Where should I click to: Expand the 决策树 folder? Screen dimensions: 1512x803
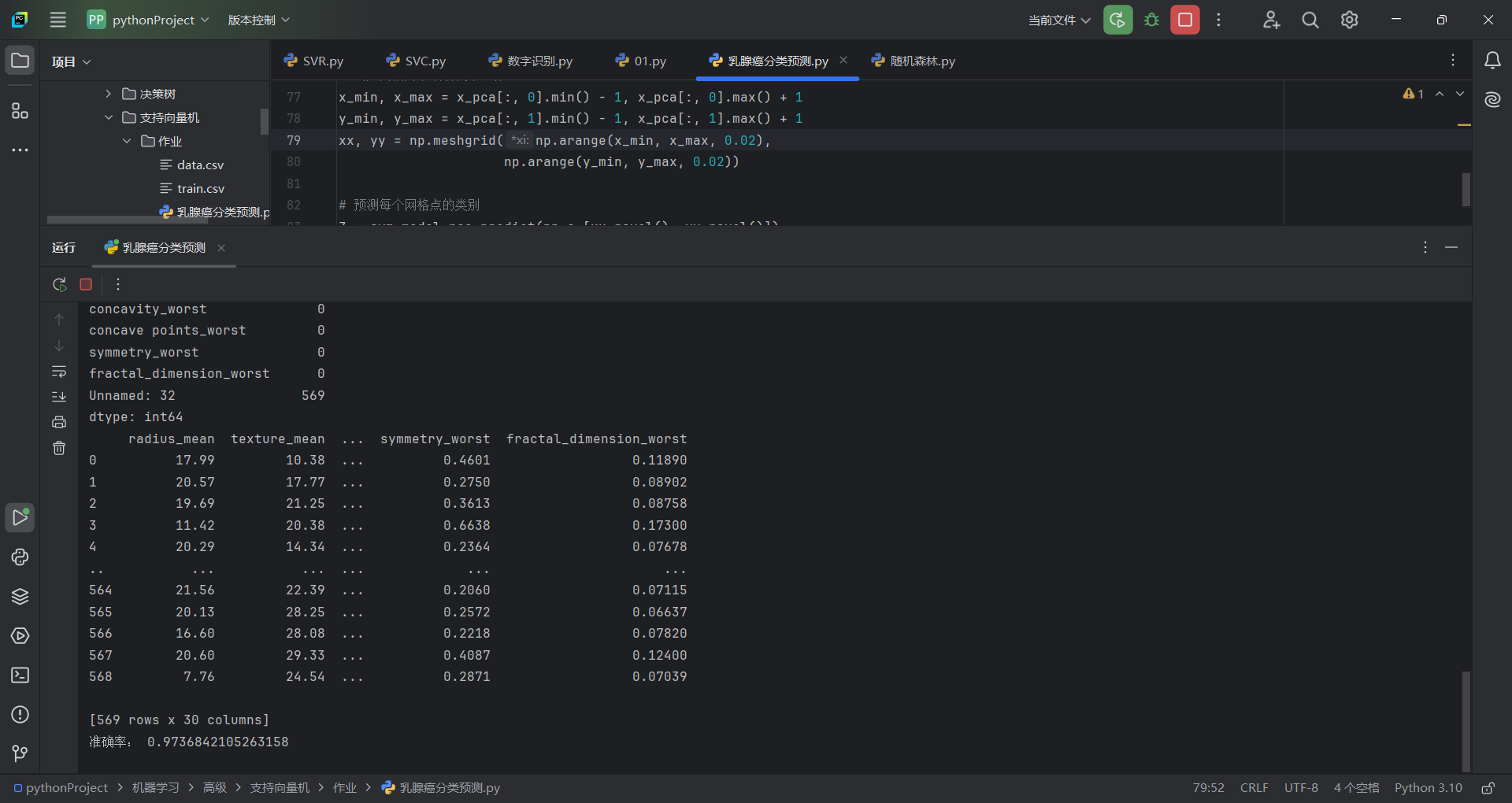(109, 94)
